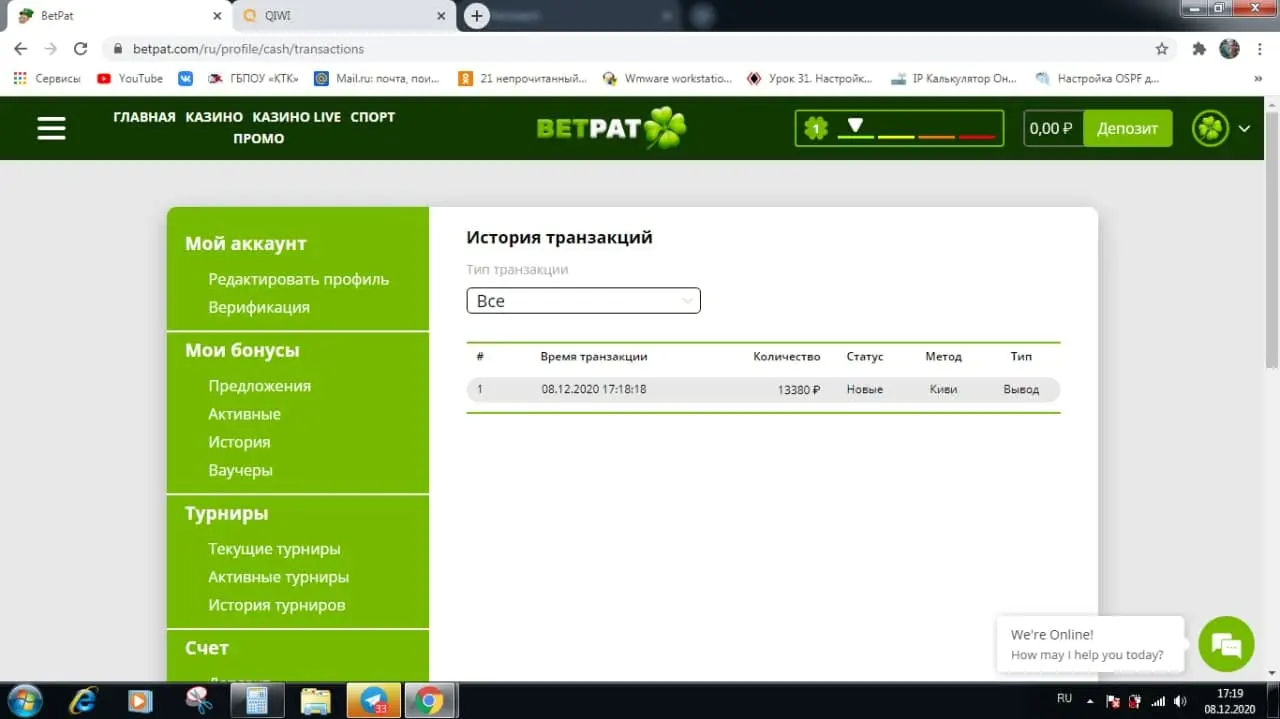Open СПОРТ in the top navigation
This screenshot has height=719, width=1280.
[373, 117]
